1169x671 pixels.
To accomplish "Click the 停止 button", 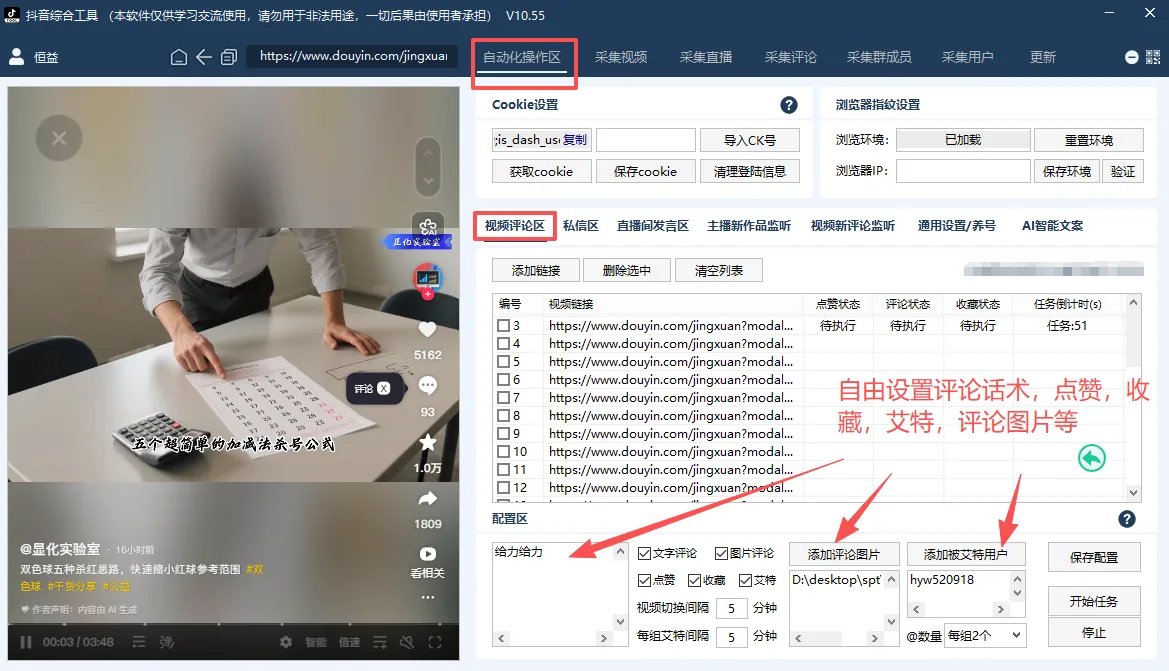I will point(1094,632).
